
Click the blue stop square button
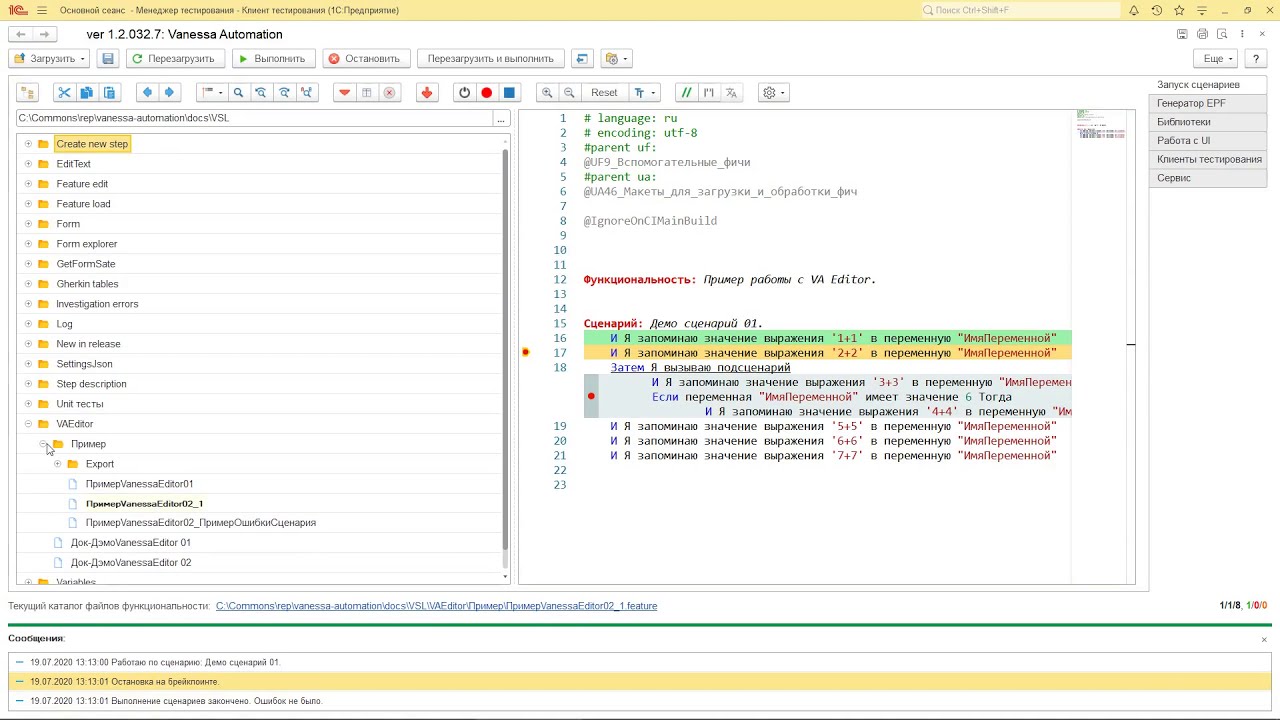point(509,93)
